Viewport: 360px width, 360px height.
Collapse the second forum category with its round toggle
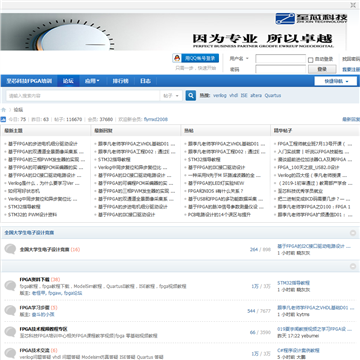pyautogui.click(x=353, y=266)
